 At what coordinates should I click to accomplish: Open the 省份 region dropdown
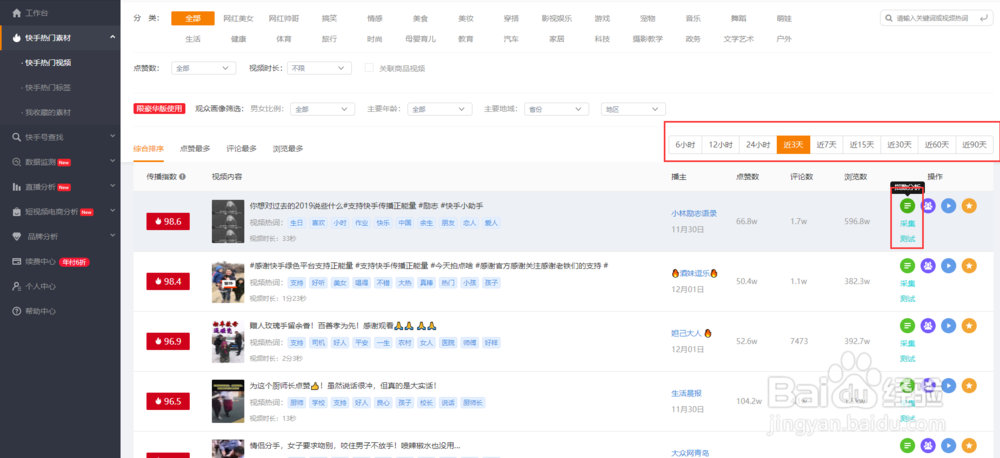(x=555, y=109)
